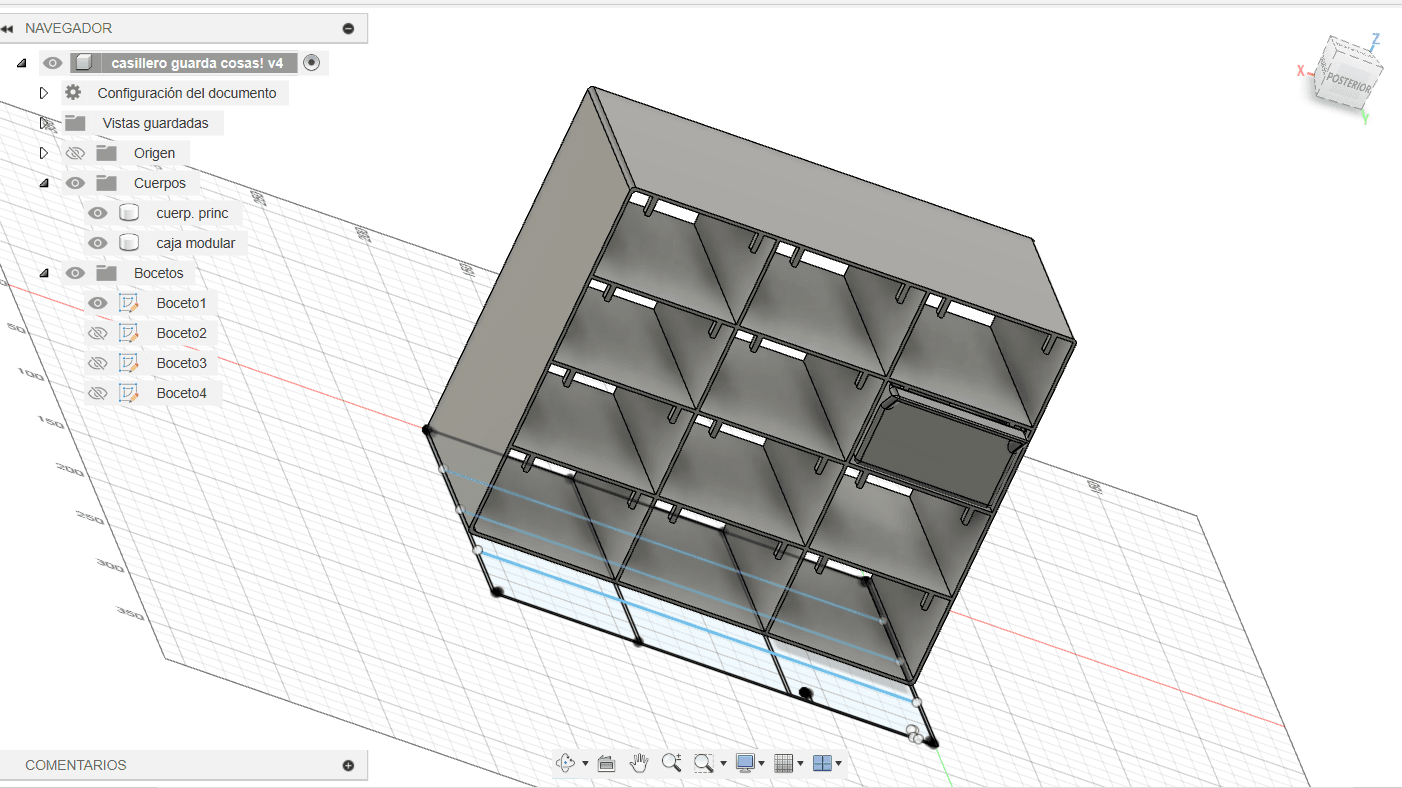Viewport: 1402px width, 788px height.
Task: Open the Viewports dropdown arrow
Action: pos(839,764)
